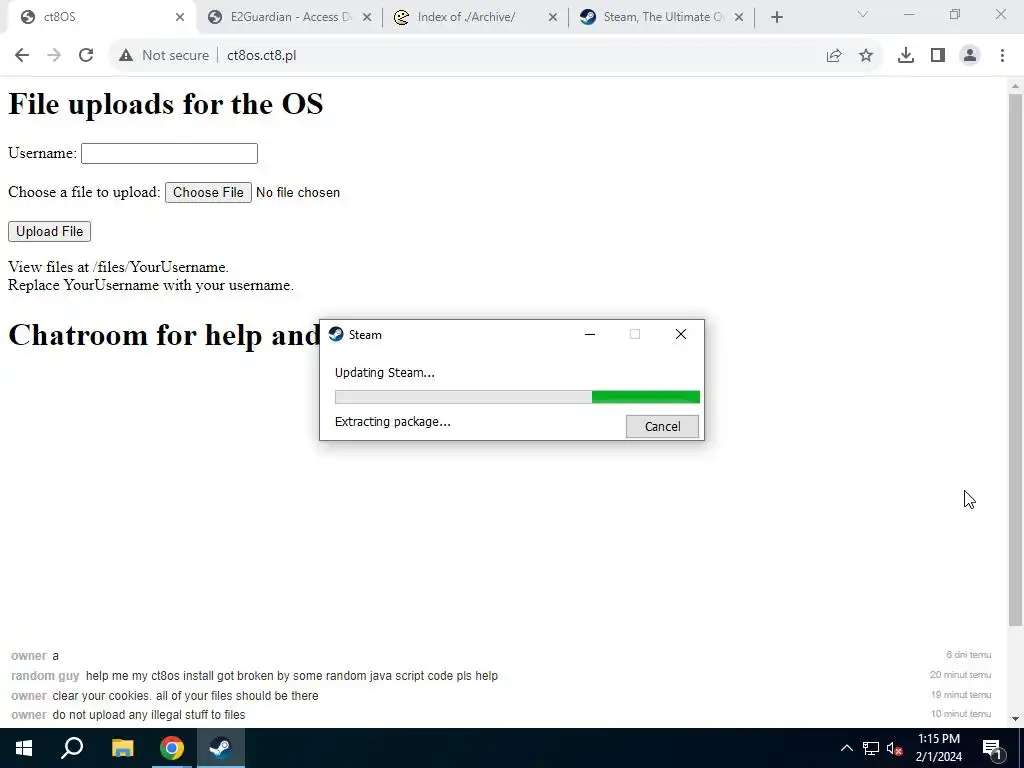Click the 'Extracting package...' status text
Viewport: 1024px width, 768px height.
[392, 422]
